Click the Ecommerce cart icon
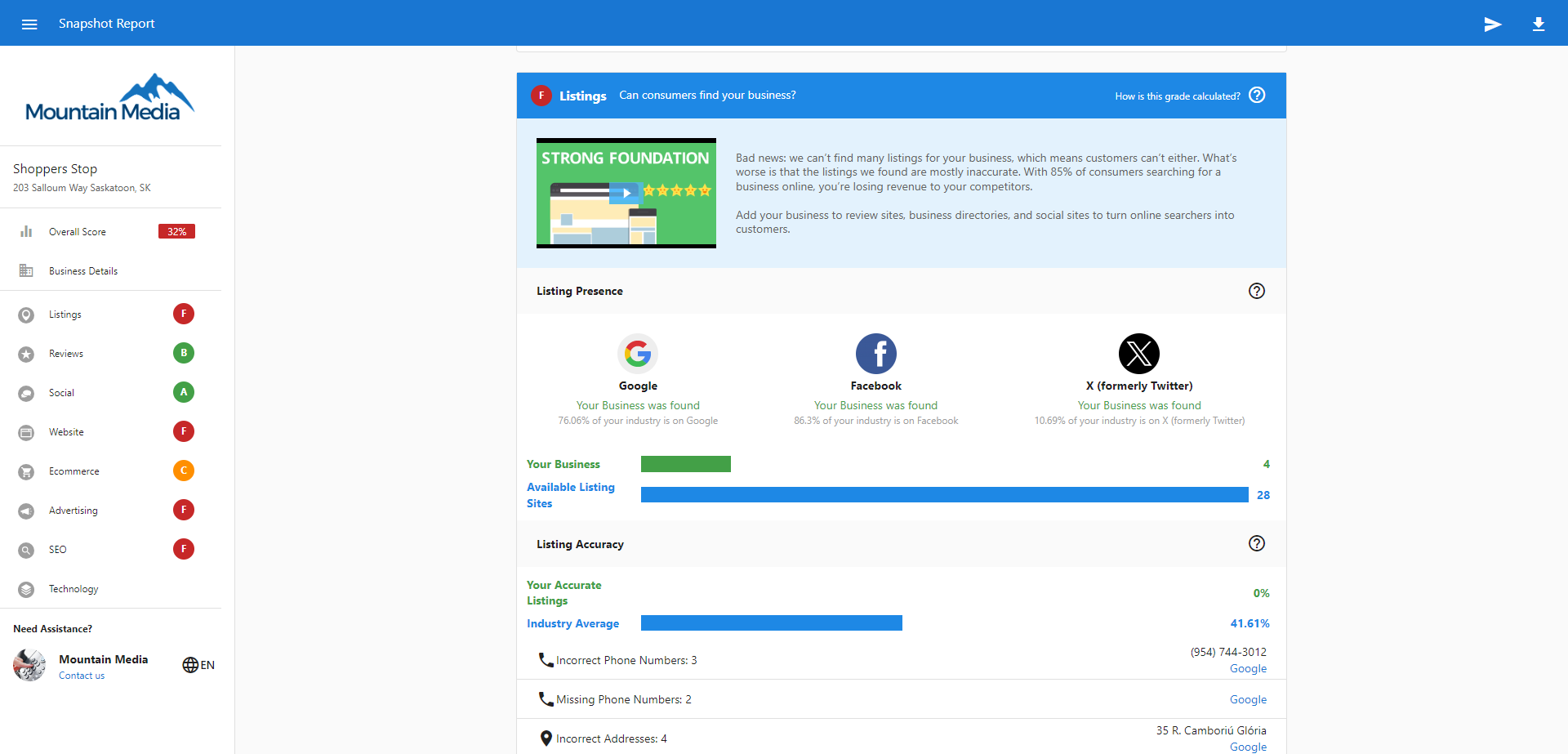Screen dimensions: 1568x754 click(x=26, y=471)
